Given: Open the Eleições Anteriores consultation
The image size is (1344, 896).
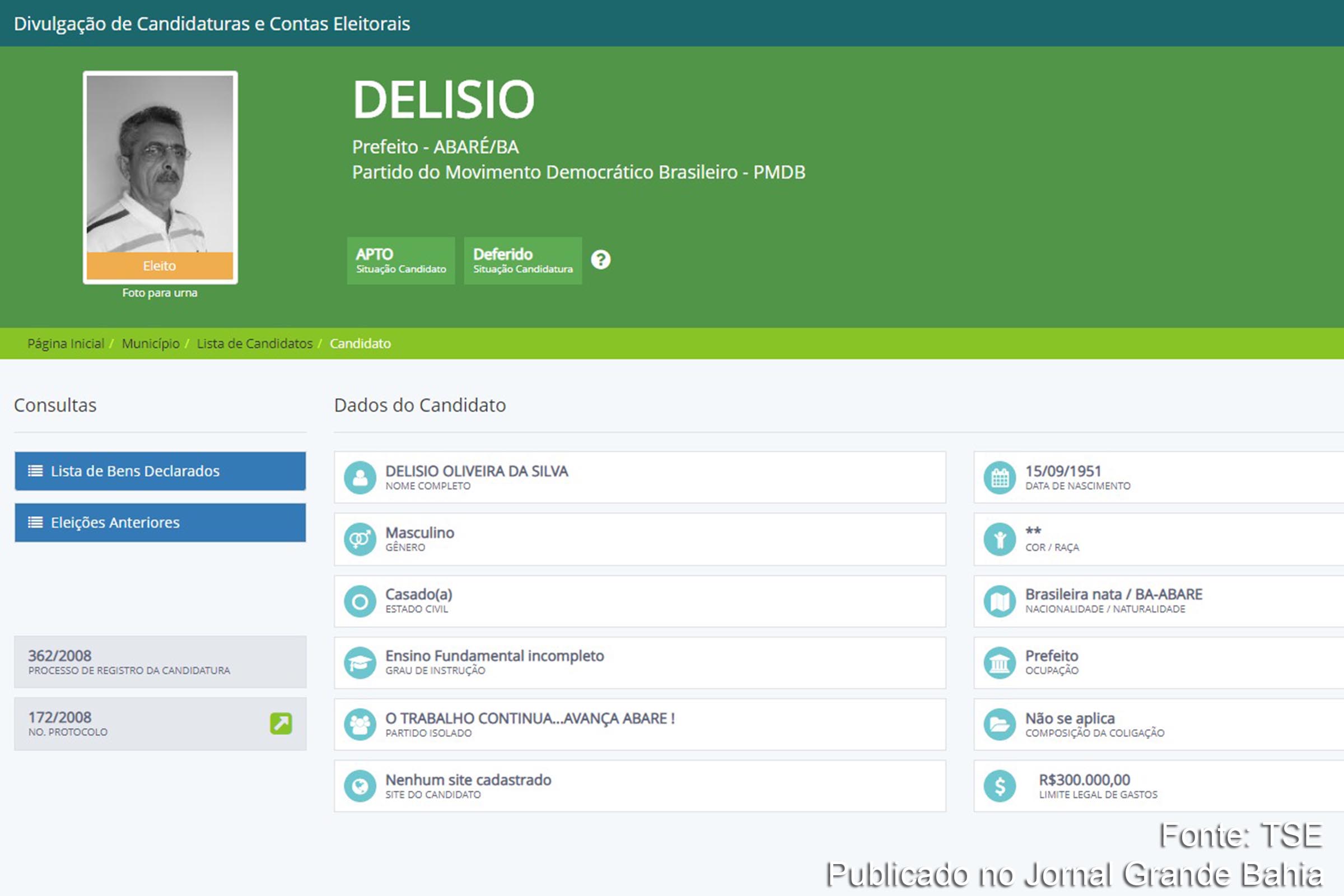Looking at the screenshot, I should pyautogui.click(x=160, y=522).
